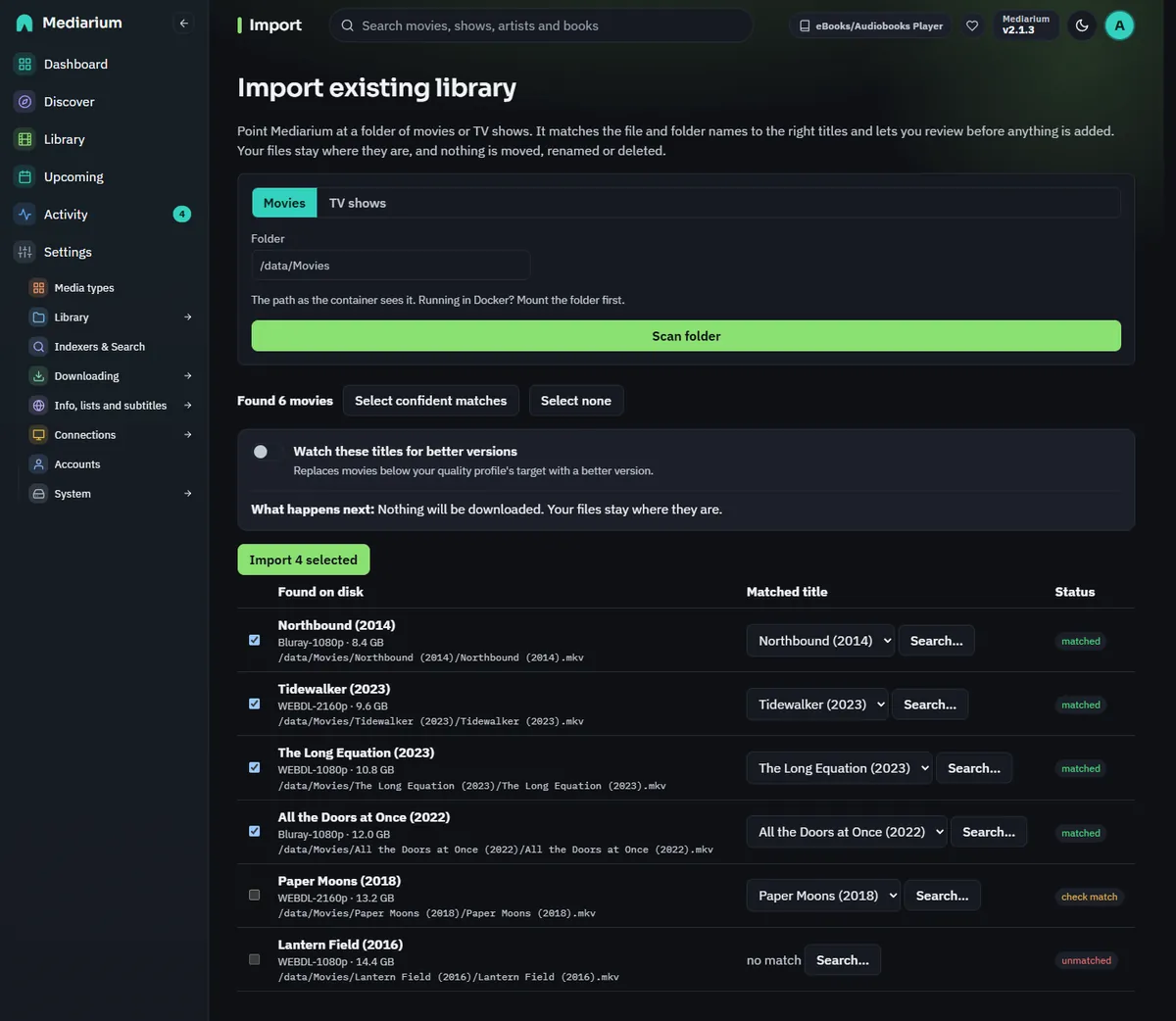Click the Scan folder button
The height and width of the screenshot is (1021, 1176).
pyautogui.click(x=686, y=336)
